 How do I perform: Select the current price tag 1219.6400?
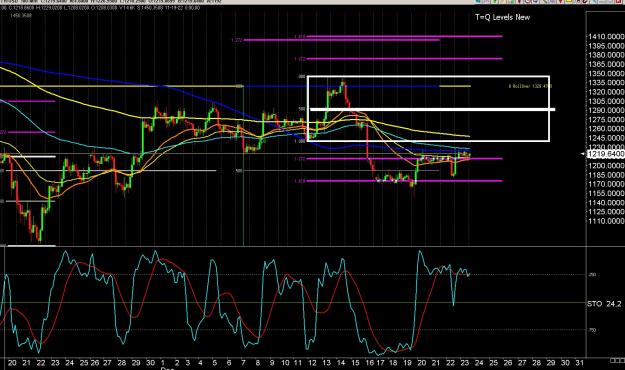click(x=606, y=154)
